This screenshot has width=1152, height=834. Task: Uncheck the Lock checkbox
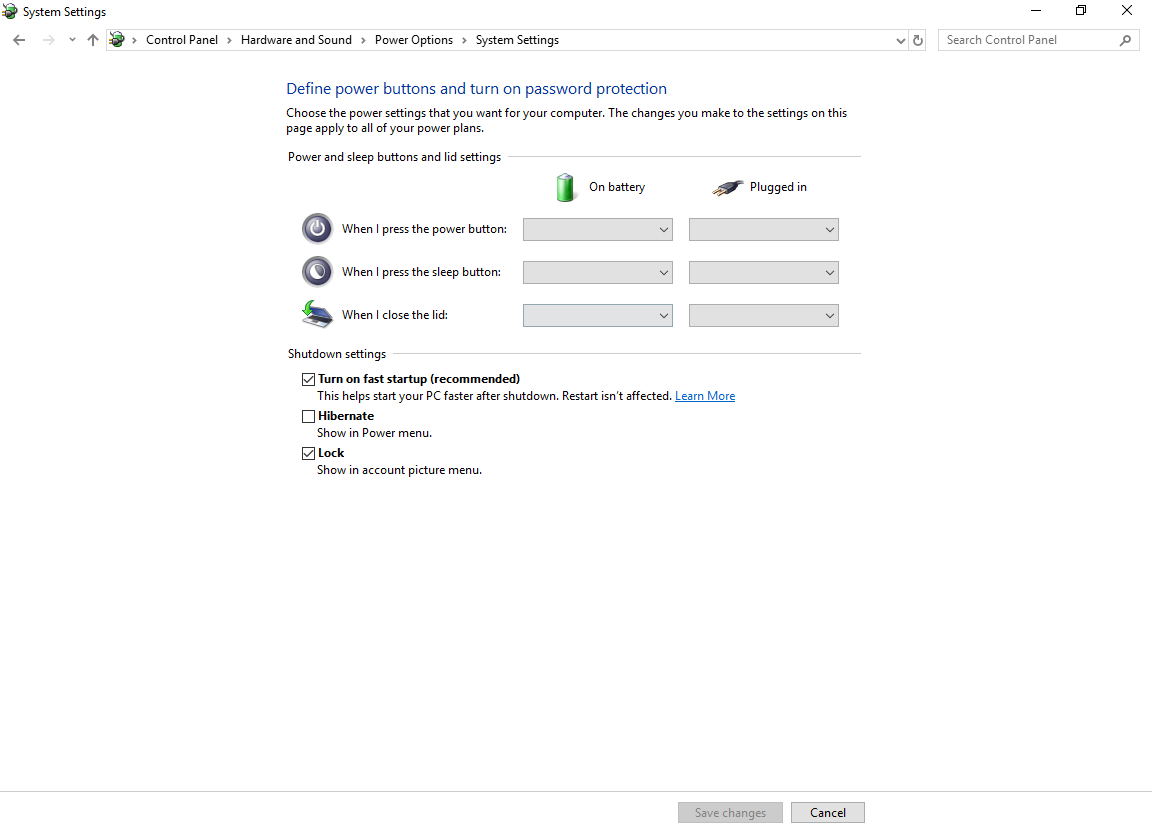pyautogui.click(x=309, y=453)
